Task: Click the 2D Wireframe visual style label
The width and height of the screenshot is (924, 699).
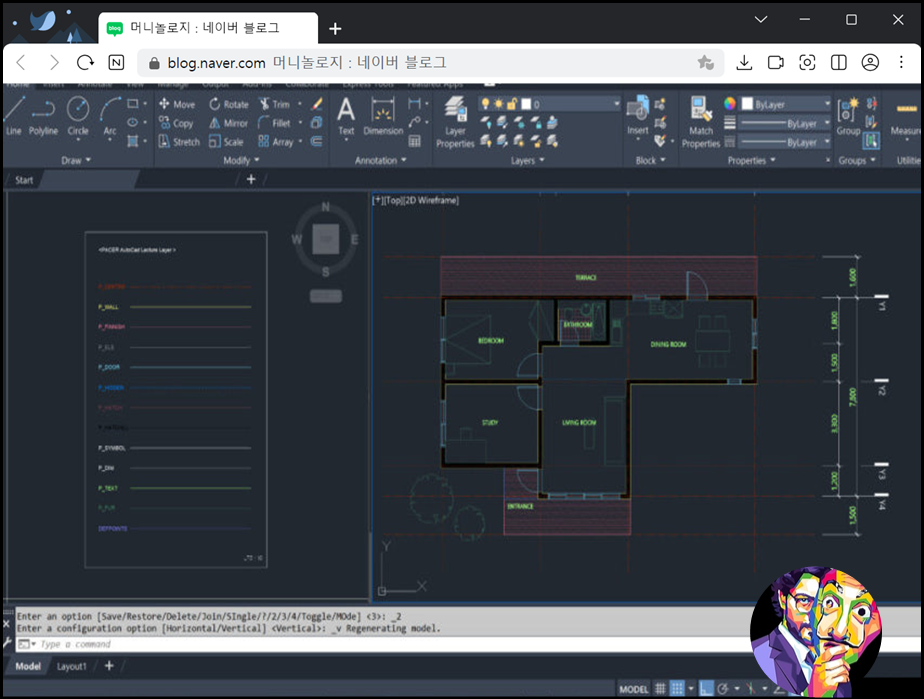Action: (432, 200)
